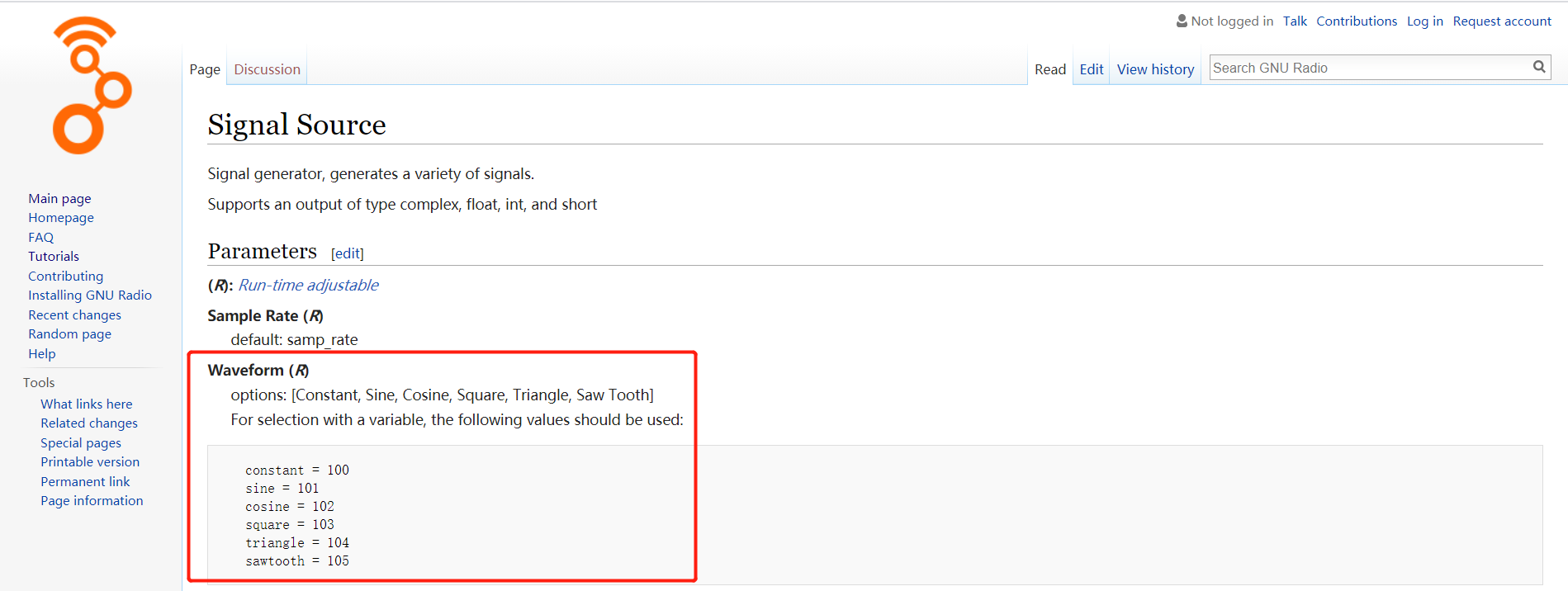Click the Parameters section heading
This screenshot has width=1568, height=591.
click(262, 251)
